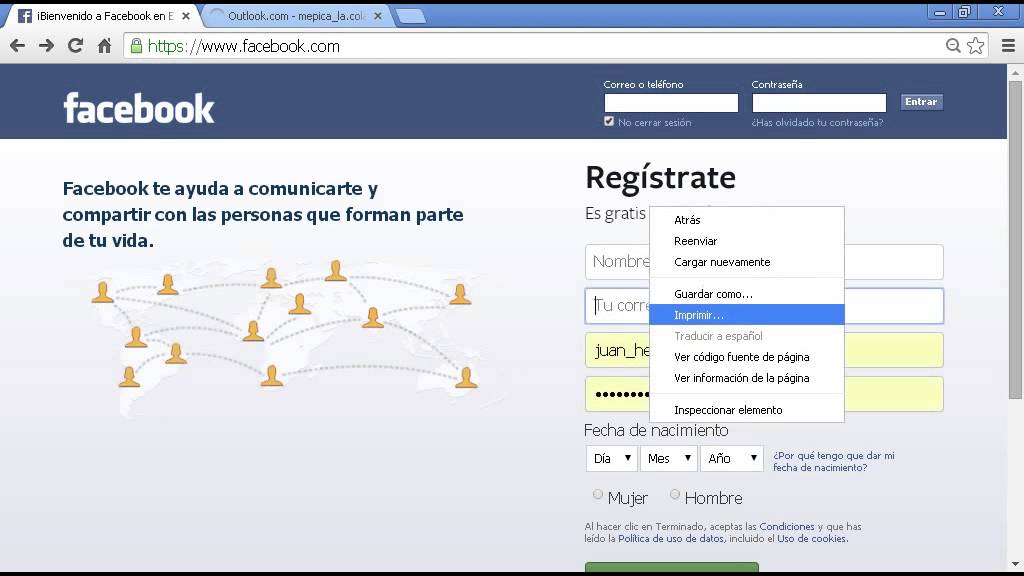Click the Correo o teléfono login field
This screenshot has width=1024, height=576.
pyautogui.click(x=671, y=103)
